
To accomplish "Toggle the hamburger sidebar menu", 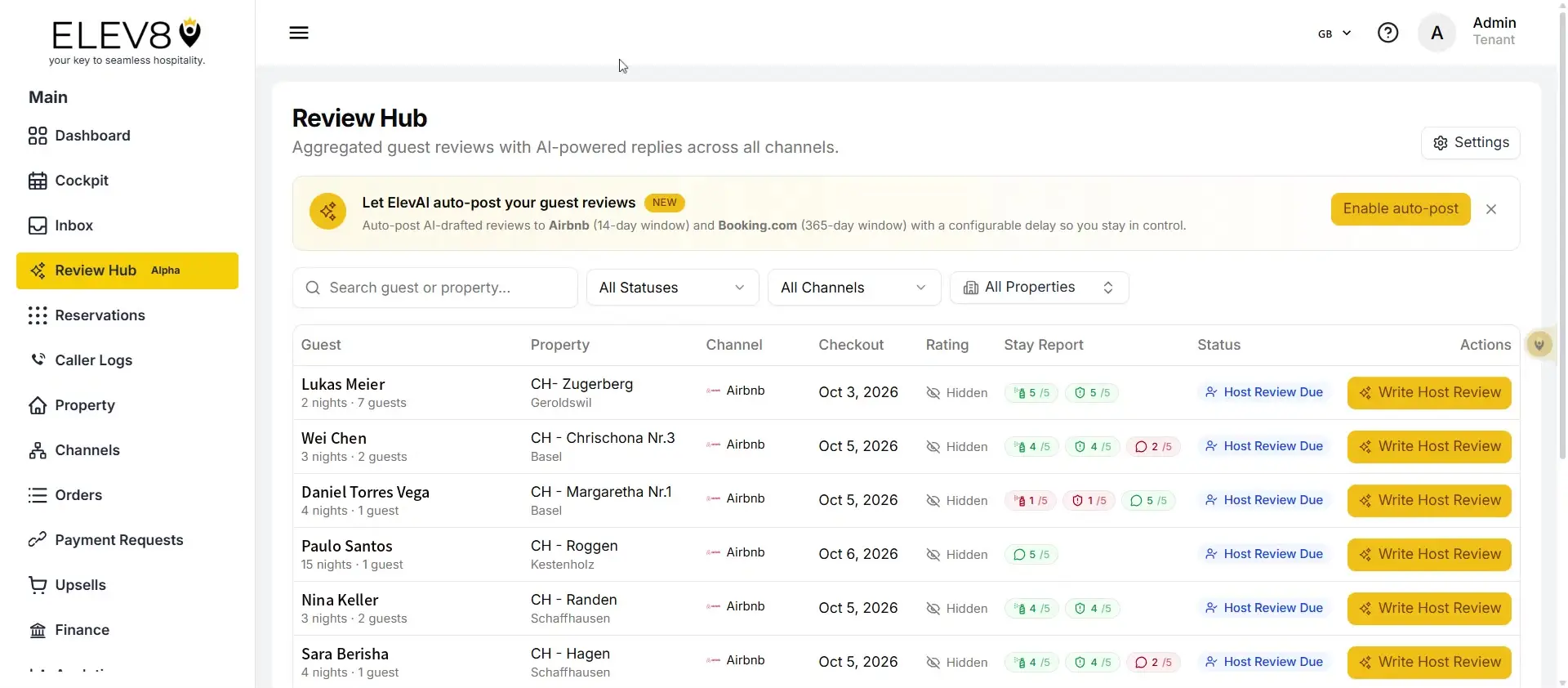I will pyautogui.click(x=299, y=33).
